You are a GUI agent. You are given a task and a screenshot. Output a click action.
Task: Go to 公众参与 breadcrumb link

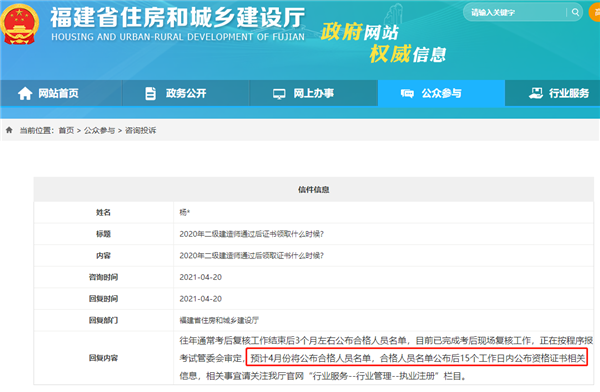[x=99, y=131]
